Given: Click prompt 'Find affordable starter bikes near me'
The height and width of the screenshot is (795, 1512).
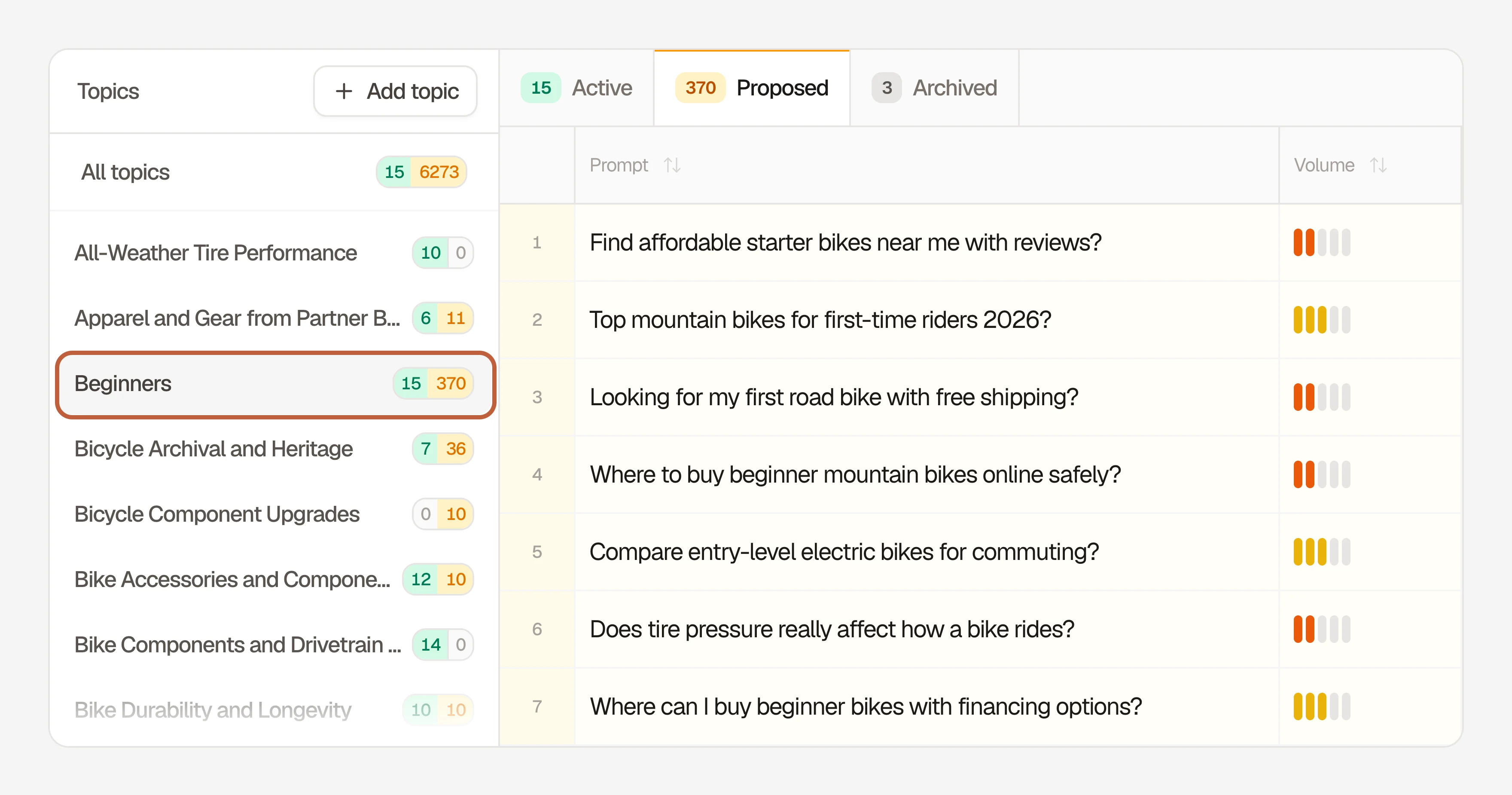Looking at the screenshot, I should 845,242.
